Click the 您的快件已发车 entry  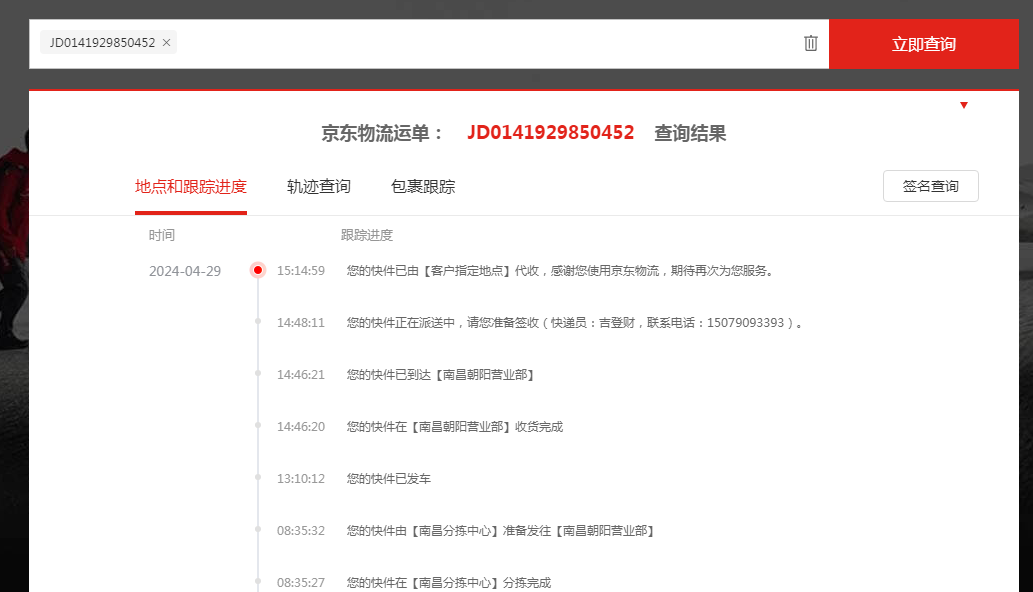(389, 479)
